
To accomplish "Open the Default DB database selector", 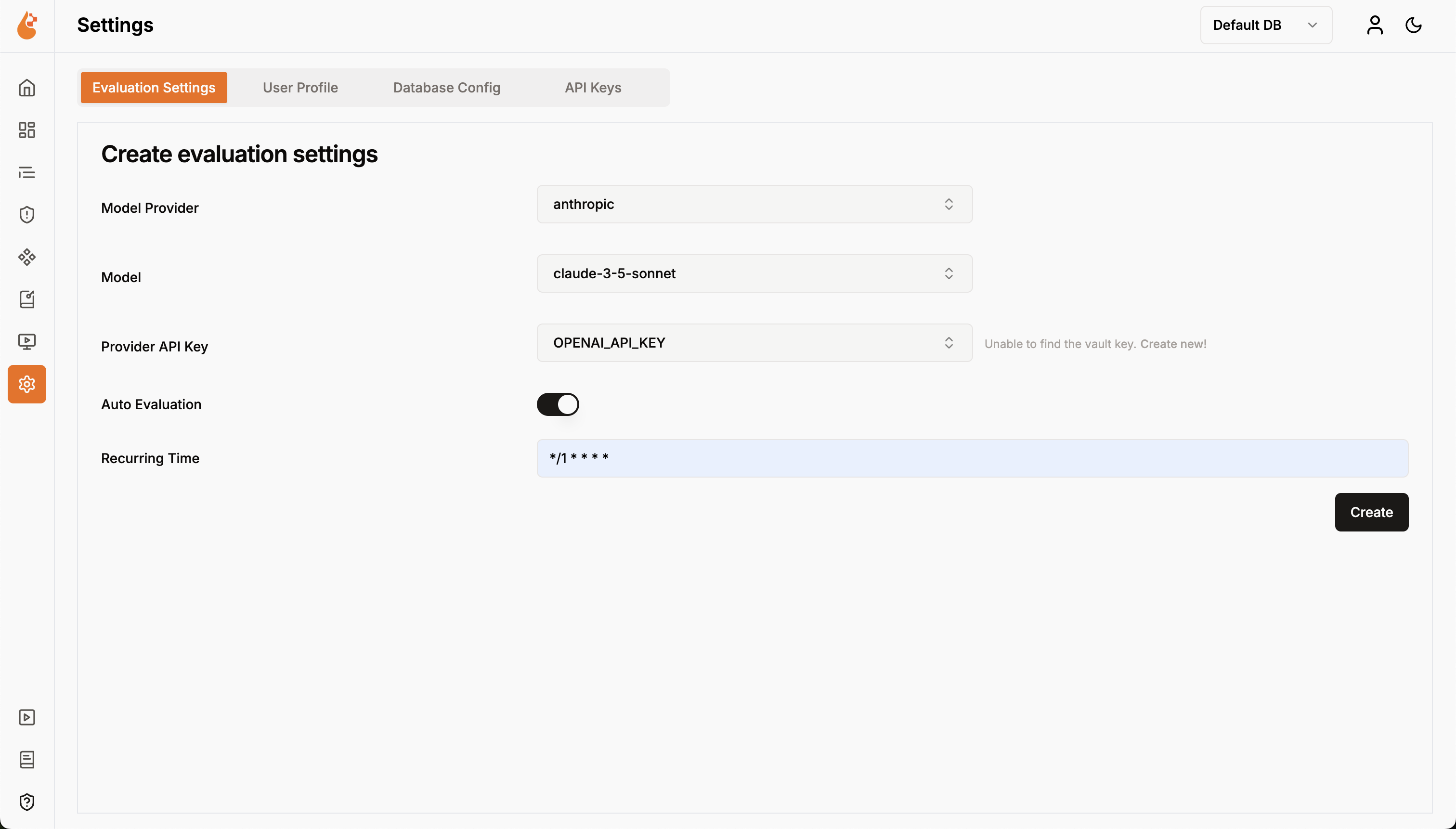I will [x=1266, y=25].
